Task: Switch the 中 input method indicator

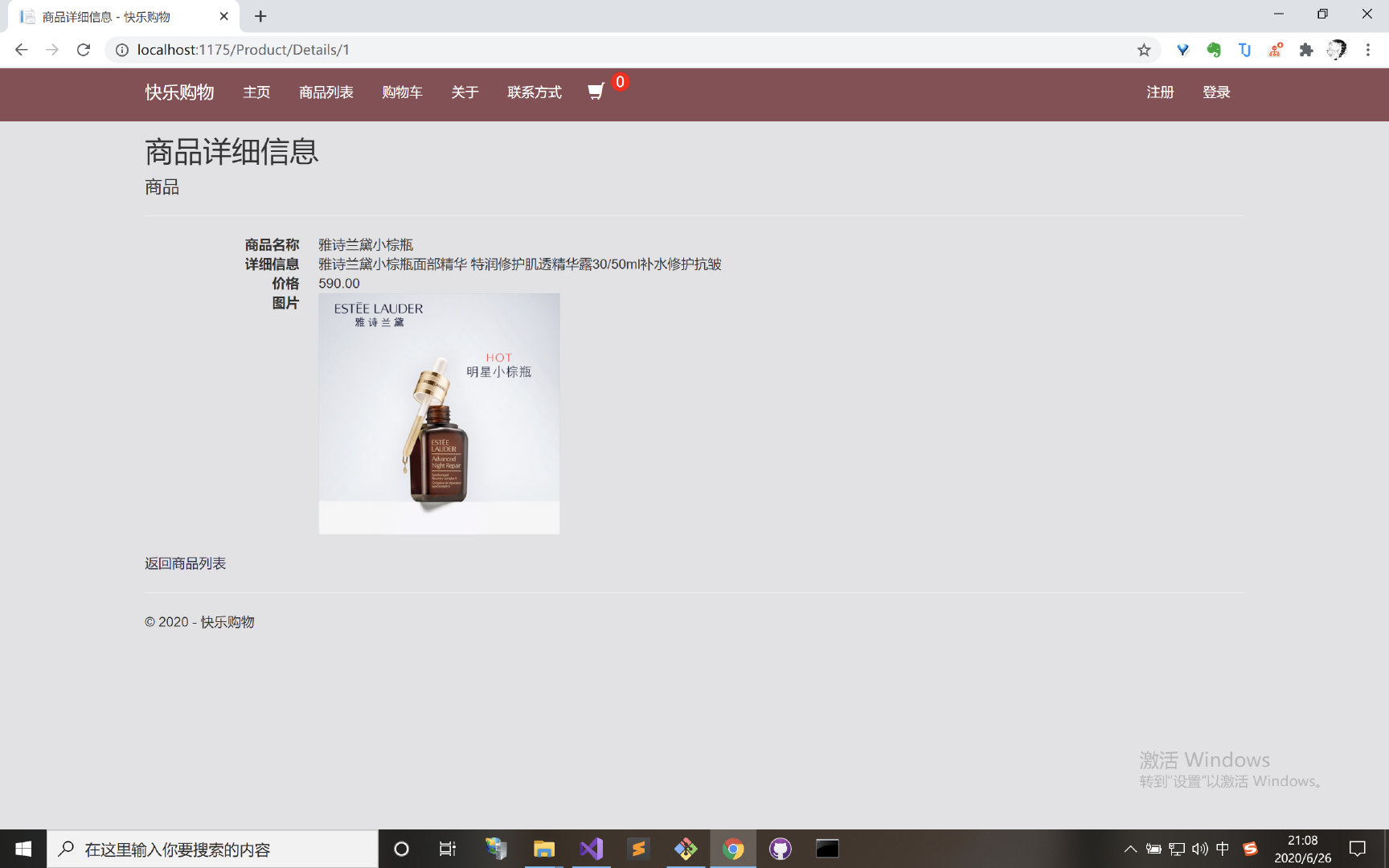Action: coord(1223,849)
